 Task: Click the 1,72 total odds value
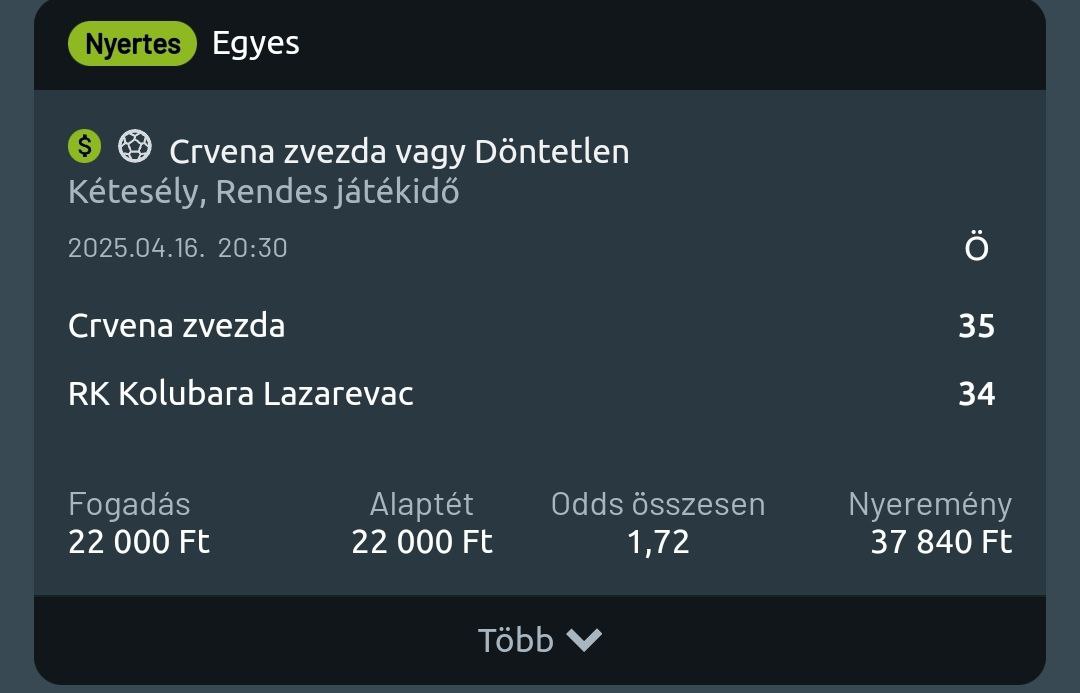[658, 542]
